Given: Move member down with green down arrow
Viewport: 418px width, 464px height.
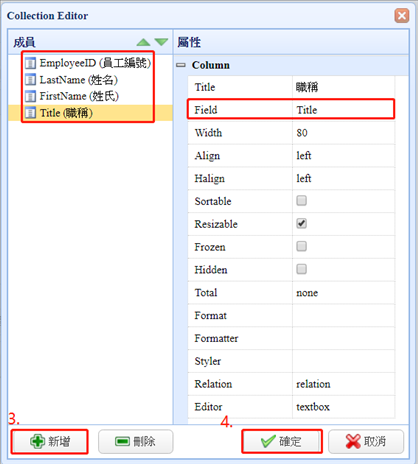Looking at the screenshot, I should coord(161,42).
